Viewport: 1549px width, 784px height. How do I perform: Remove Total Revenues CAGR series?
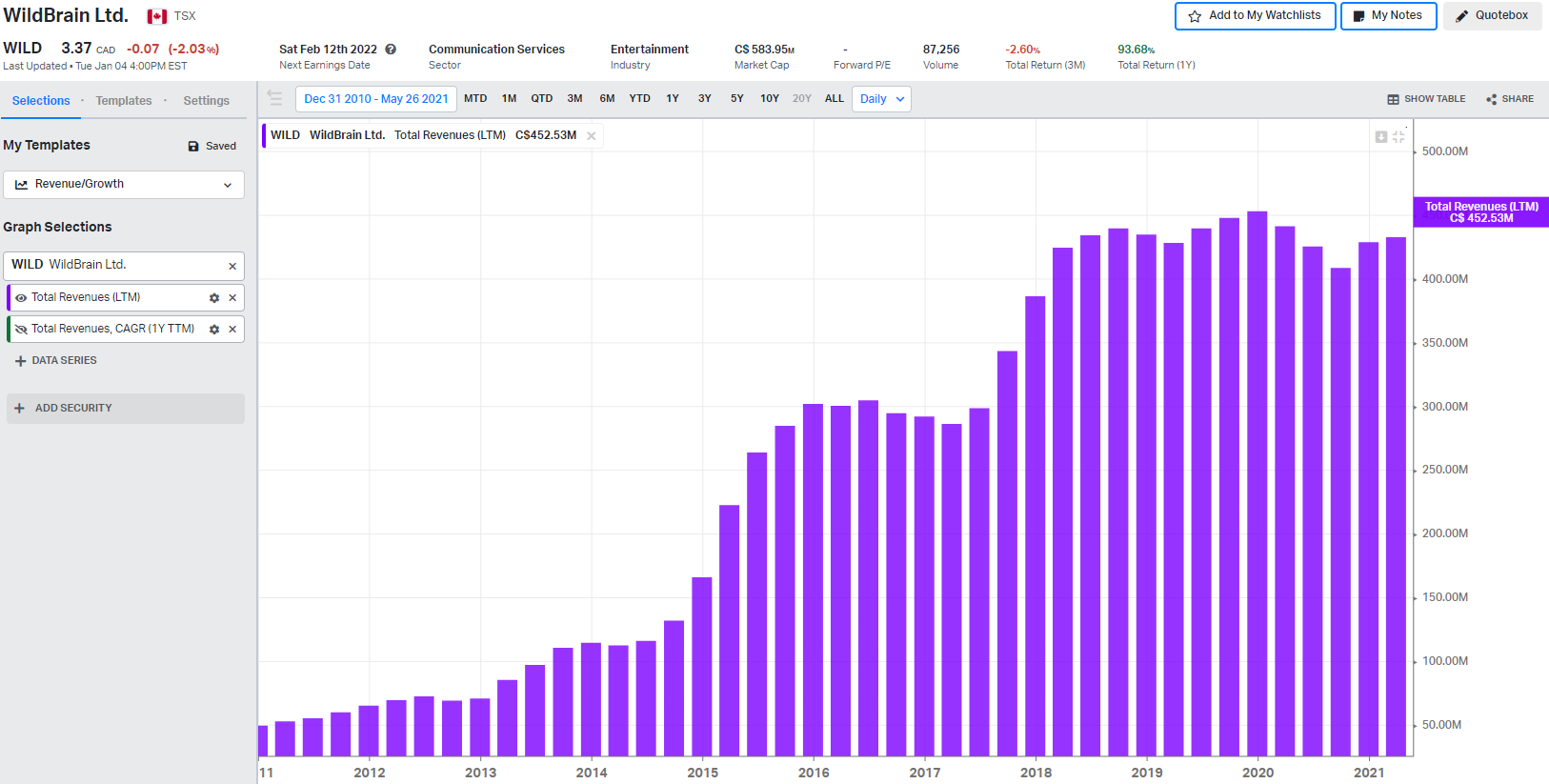[x=232, y=330]
